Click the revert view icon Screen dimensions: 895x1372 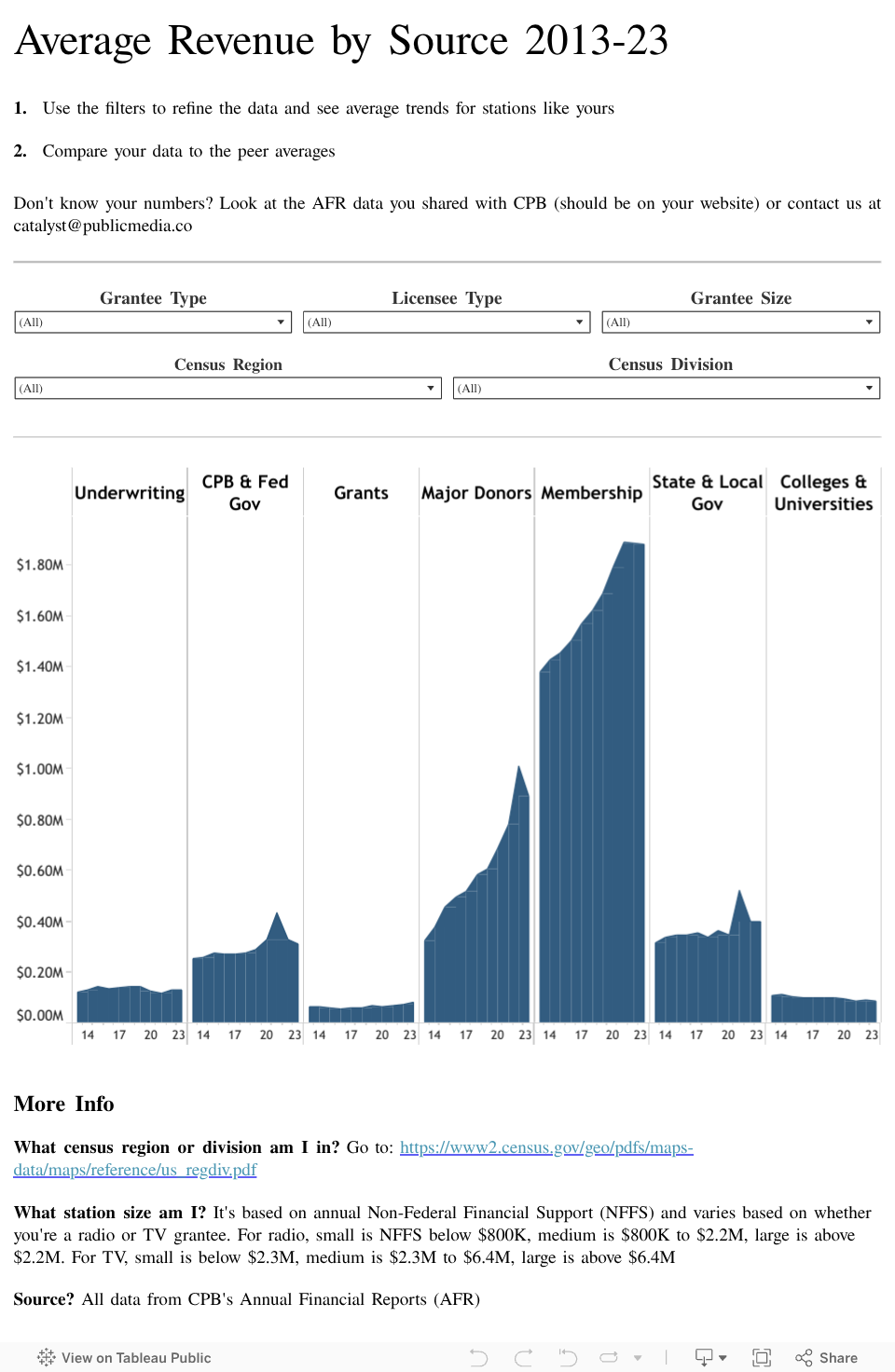(568, 1358)
